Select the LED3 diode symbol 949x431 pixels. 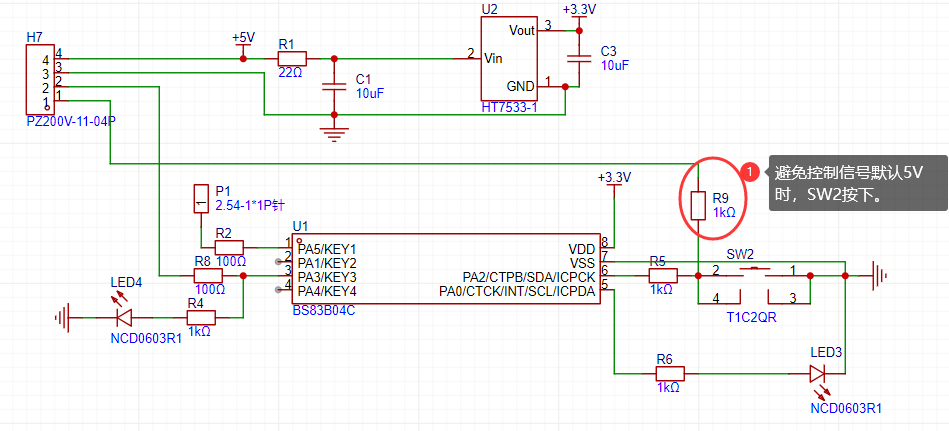click(x=818, y=373)
